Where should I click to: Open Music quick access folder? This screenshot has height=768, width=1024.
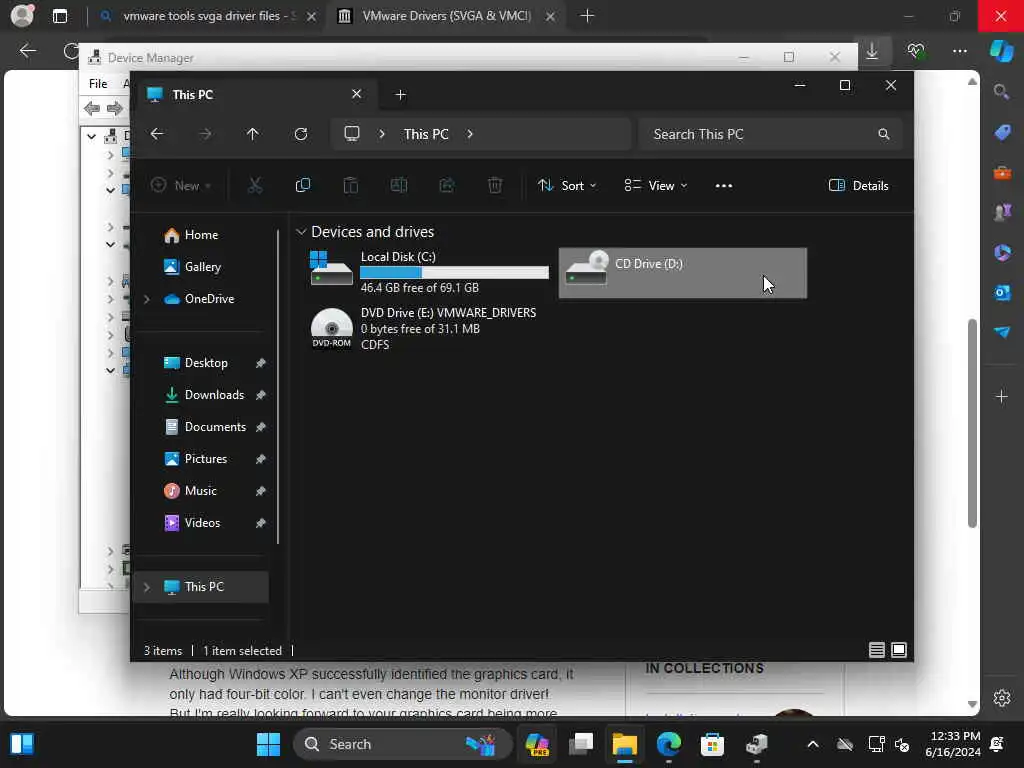pyautogui.click(x=200, y=491)
